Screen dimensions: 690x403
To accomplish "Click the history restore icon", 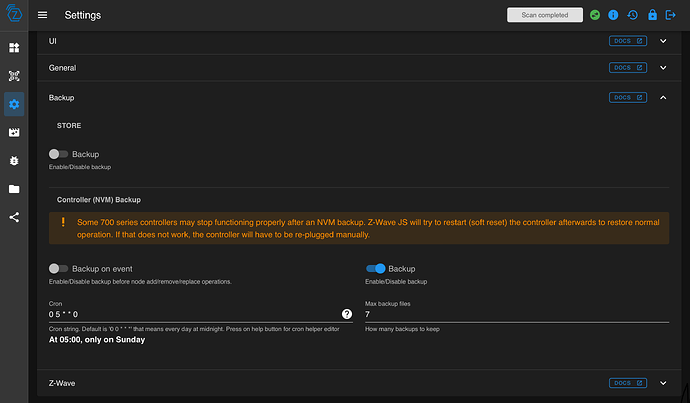I will tap(632, 15).
